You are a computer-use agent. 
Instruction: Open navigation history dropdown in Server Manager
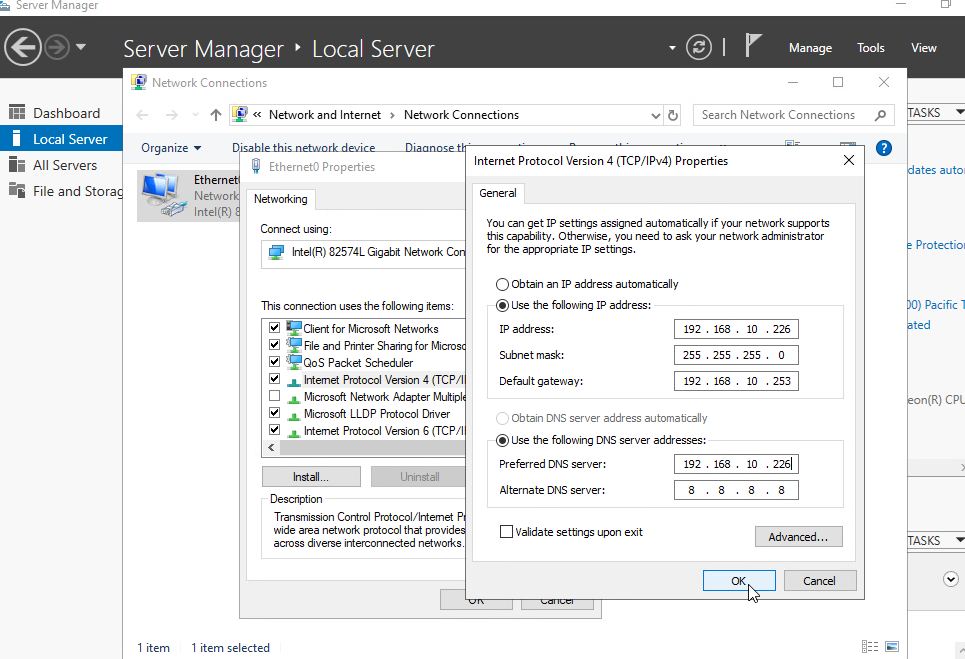point(81,47)
